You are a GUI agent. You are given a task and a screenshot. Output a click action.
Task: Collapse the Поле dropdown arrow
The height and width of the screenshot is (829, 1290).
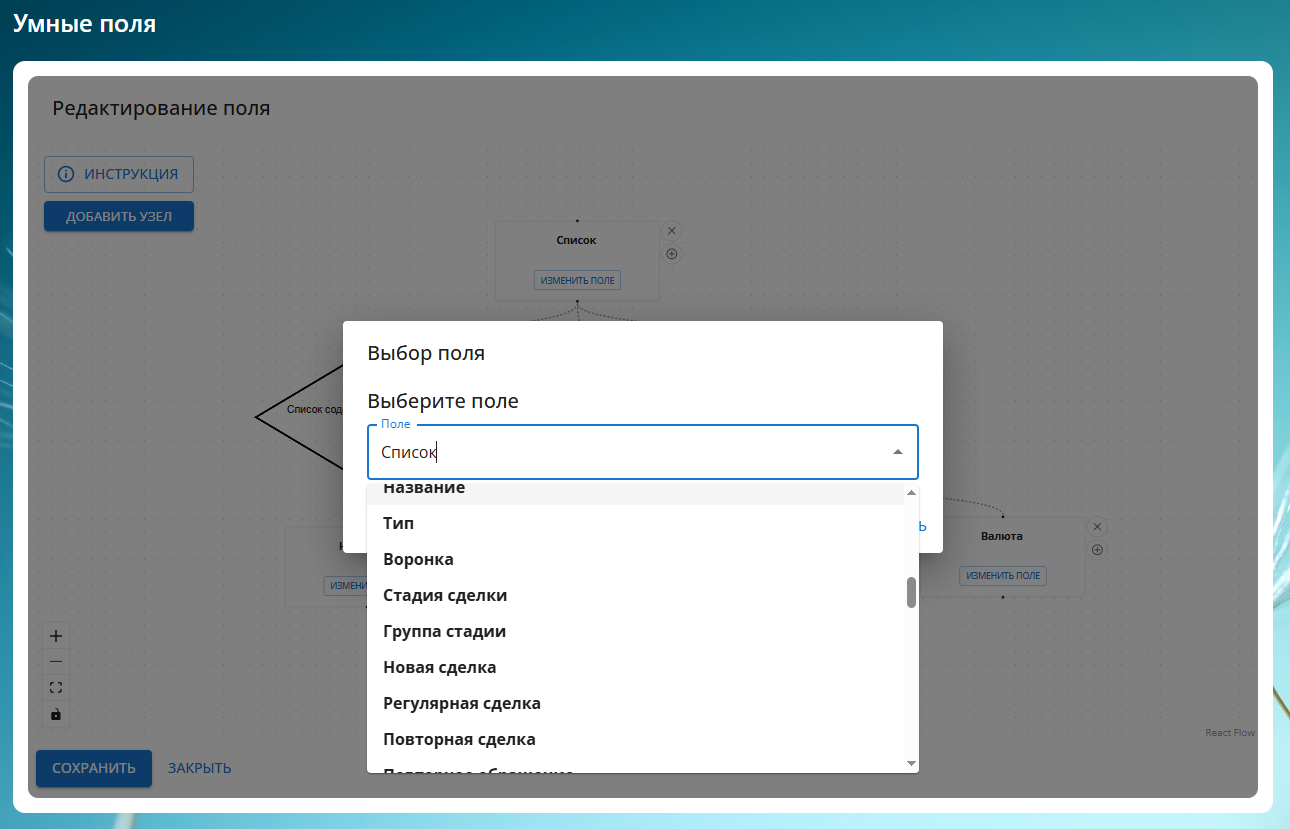pyautogui.click(x=897, y=452)
